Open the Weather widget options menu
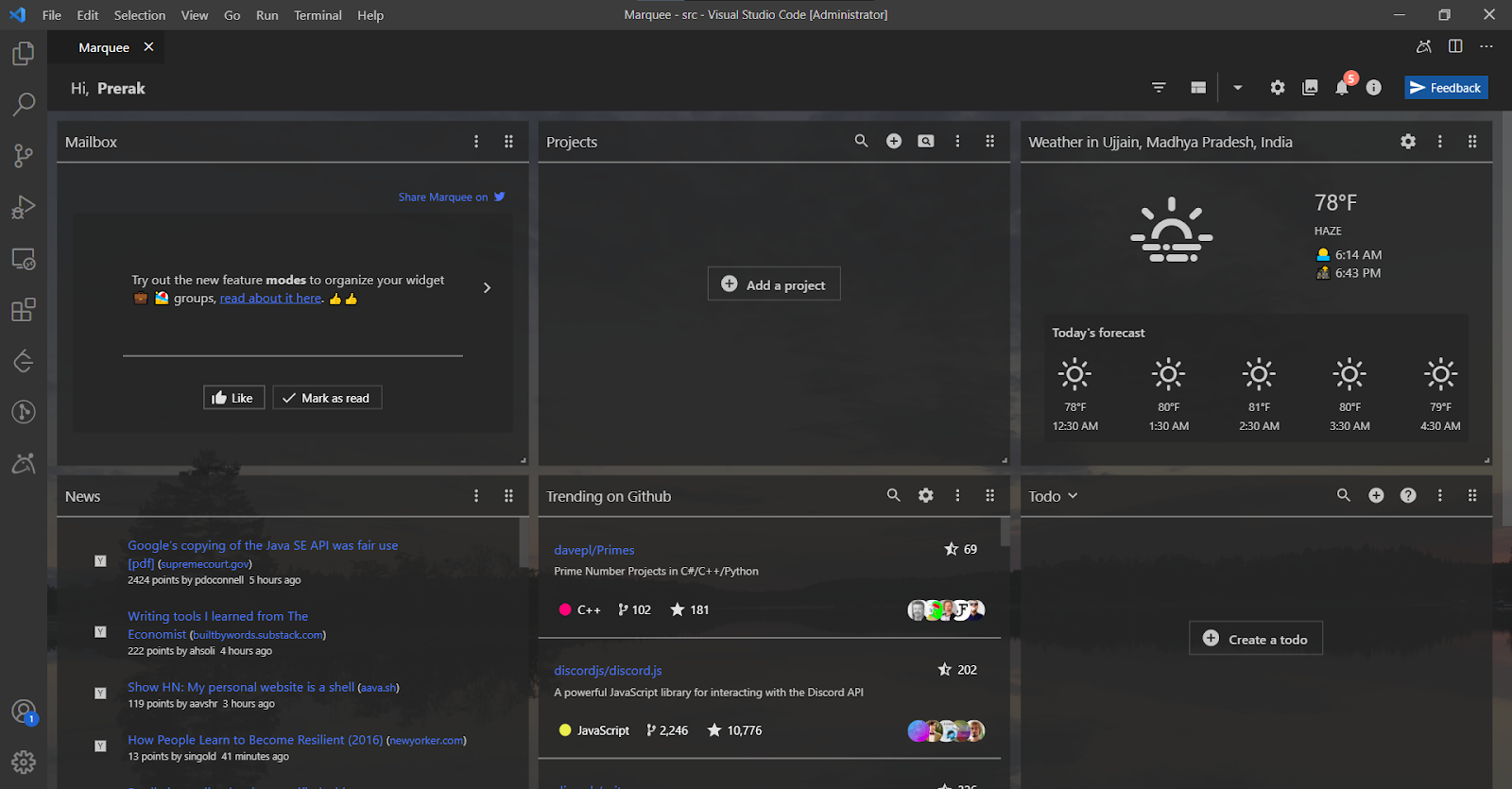Screen dimensions: 1512x789 pyautogui.click(x=1440, y=141)
